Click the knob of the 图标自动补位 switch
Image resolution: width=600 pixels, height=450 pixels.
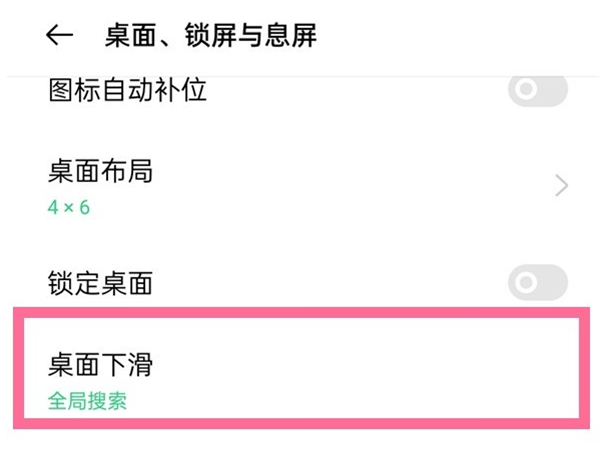point(524,90)
